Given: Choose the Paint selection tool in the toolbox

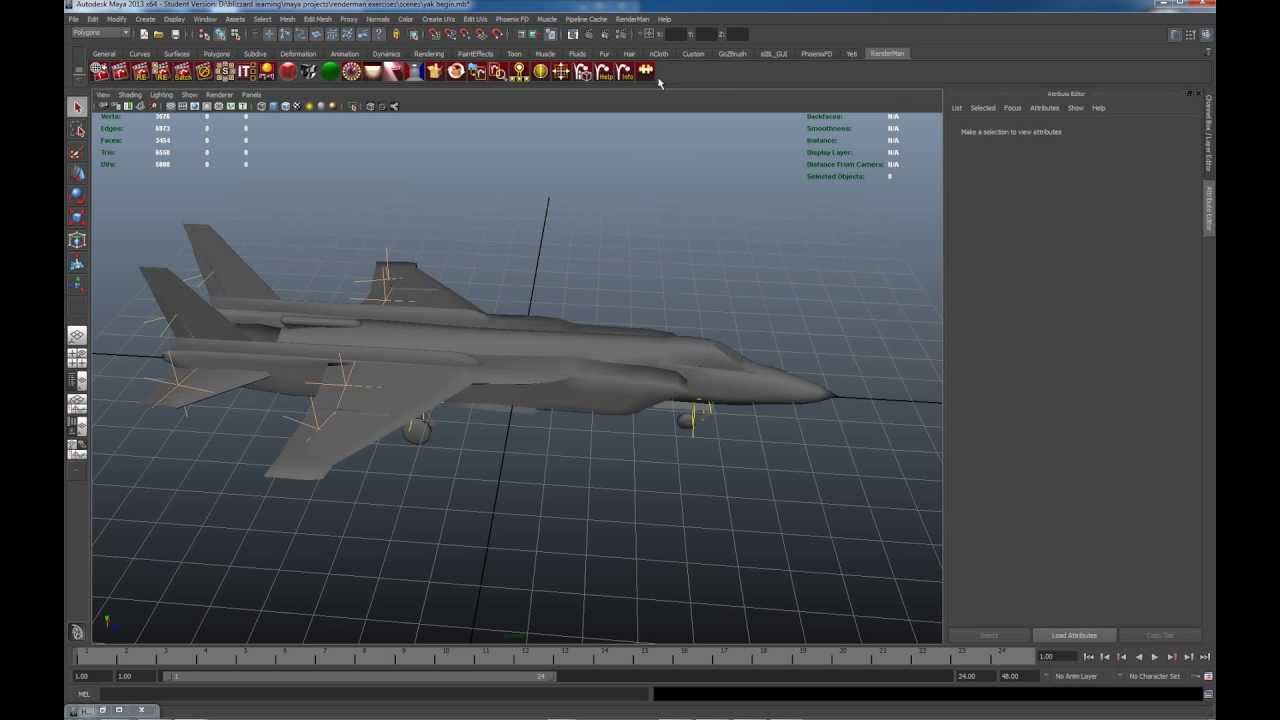Looking at the screenshot, I should click(77, 152).
